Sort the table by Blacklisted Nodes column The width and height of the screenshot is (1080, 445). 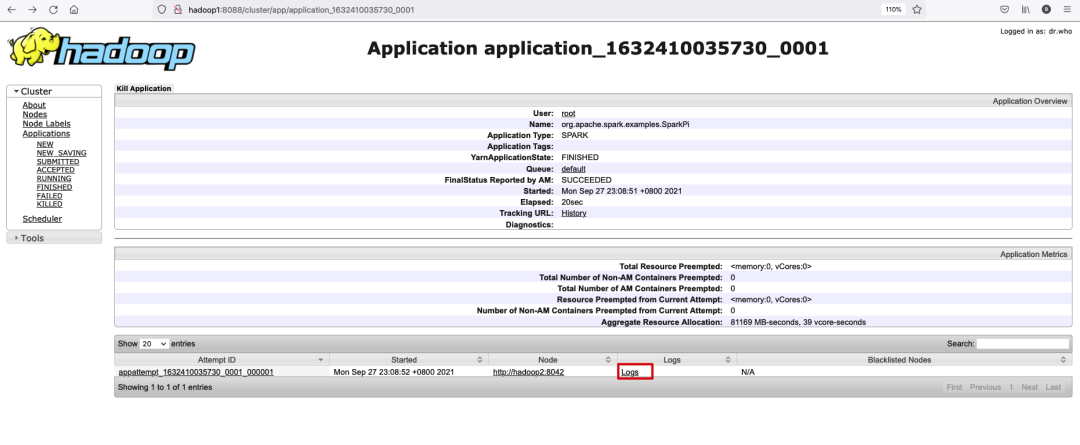(x=904, y=360)
